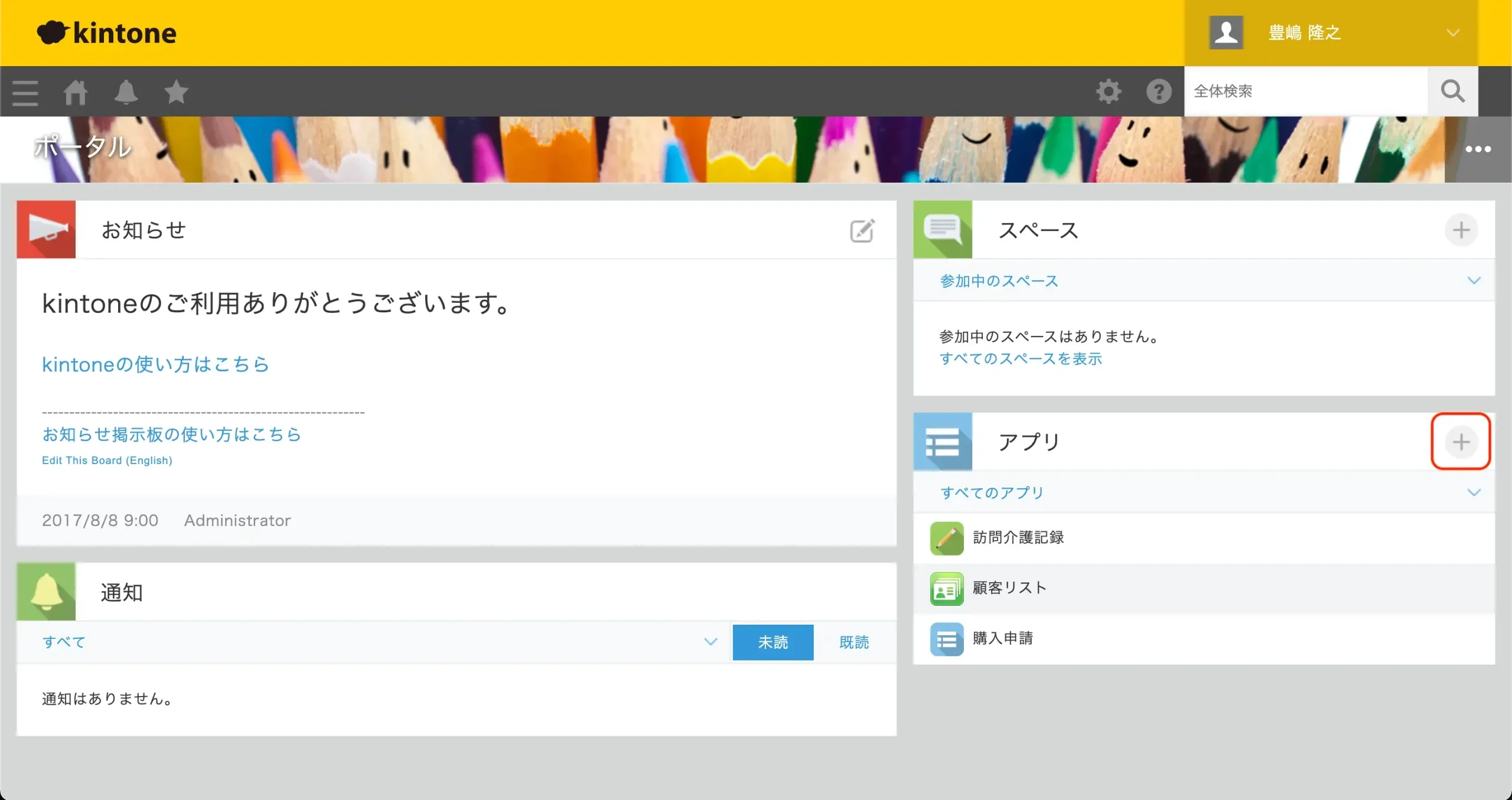Add a new app with plus button

(x=1461, y=442)
